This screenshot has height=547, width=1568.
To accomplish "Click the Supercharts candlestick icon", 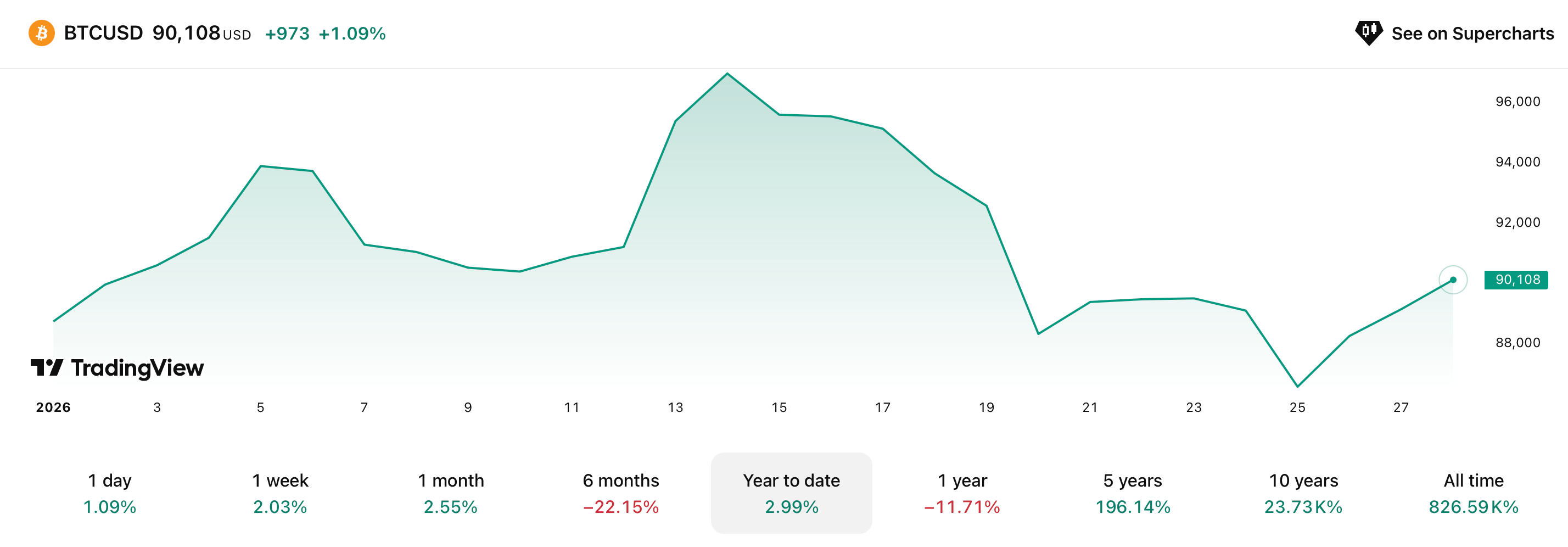I will coord(1368,32).
